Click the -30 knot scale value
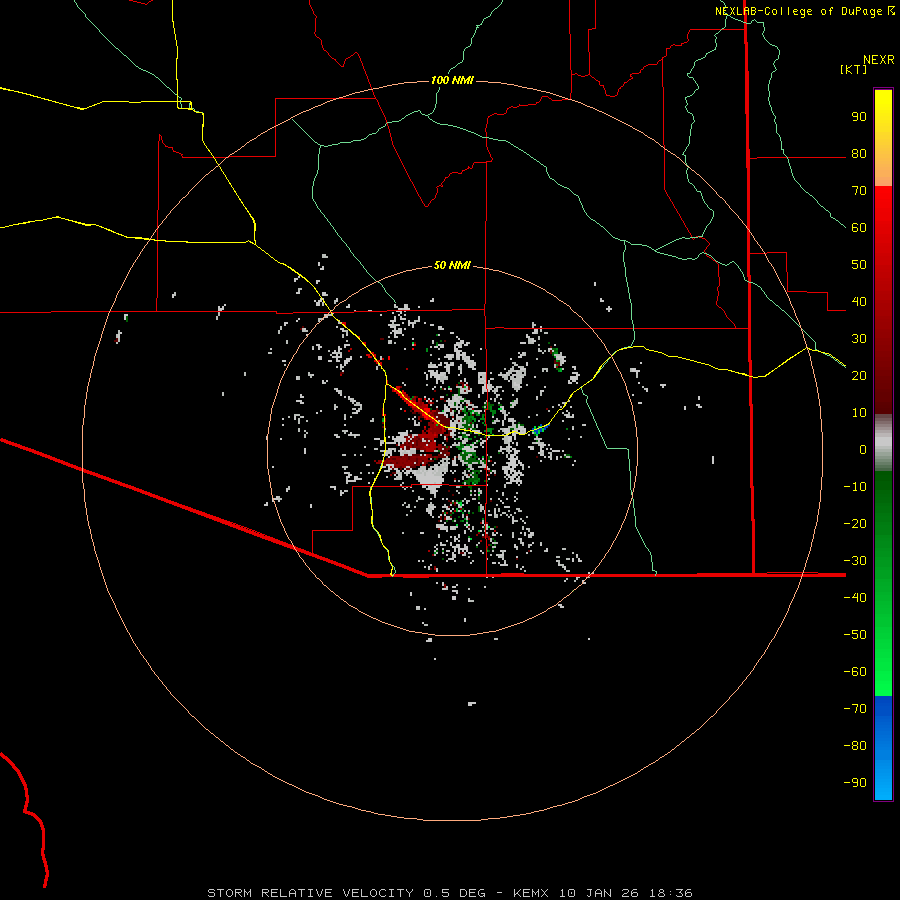The width and height of the screenshot is (900, 900). pos(855,561)
